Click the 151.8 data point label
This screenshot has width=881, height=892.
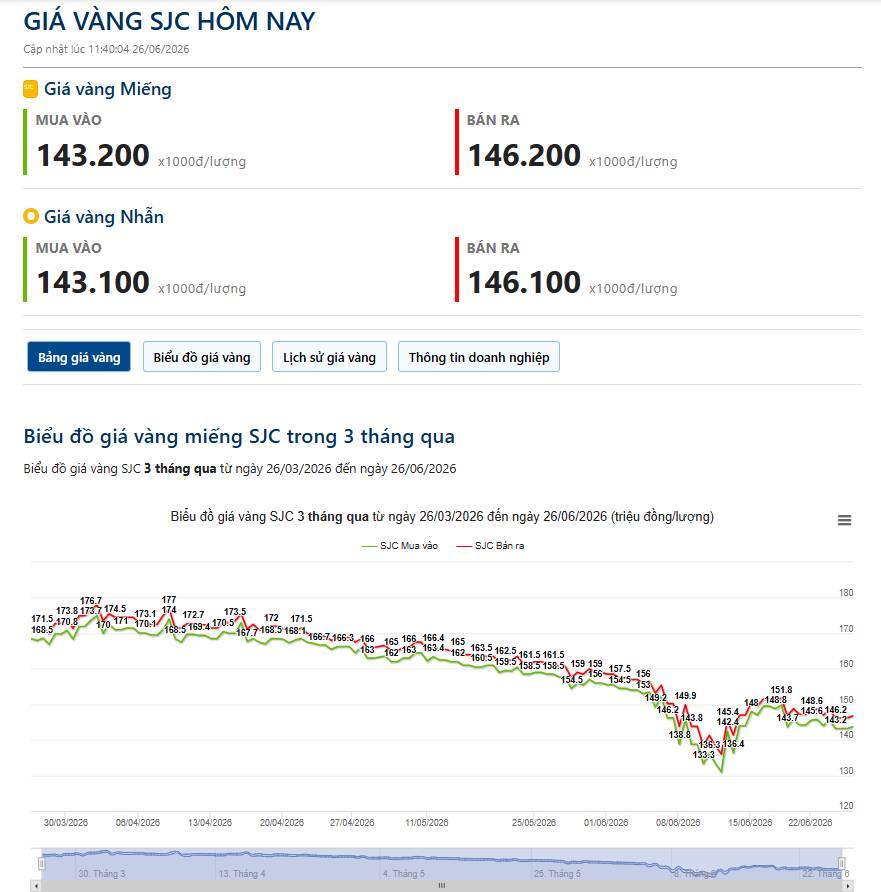pos(781,689)
